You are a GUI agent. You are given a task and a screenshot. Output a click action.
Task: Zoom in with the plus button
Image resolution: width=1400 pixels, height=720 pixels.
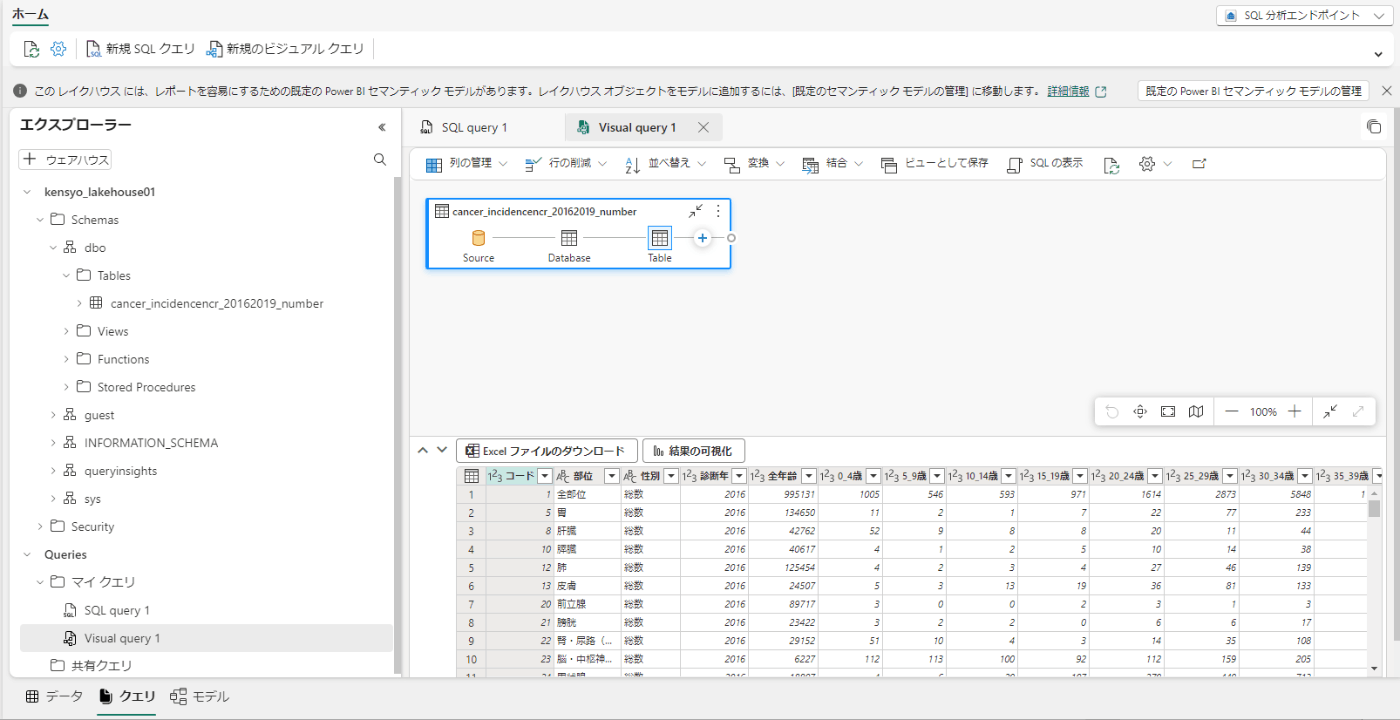1295,412
